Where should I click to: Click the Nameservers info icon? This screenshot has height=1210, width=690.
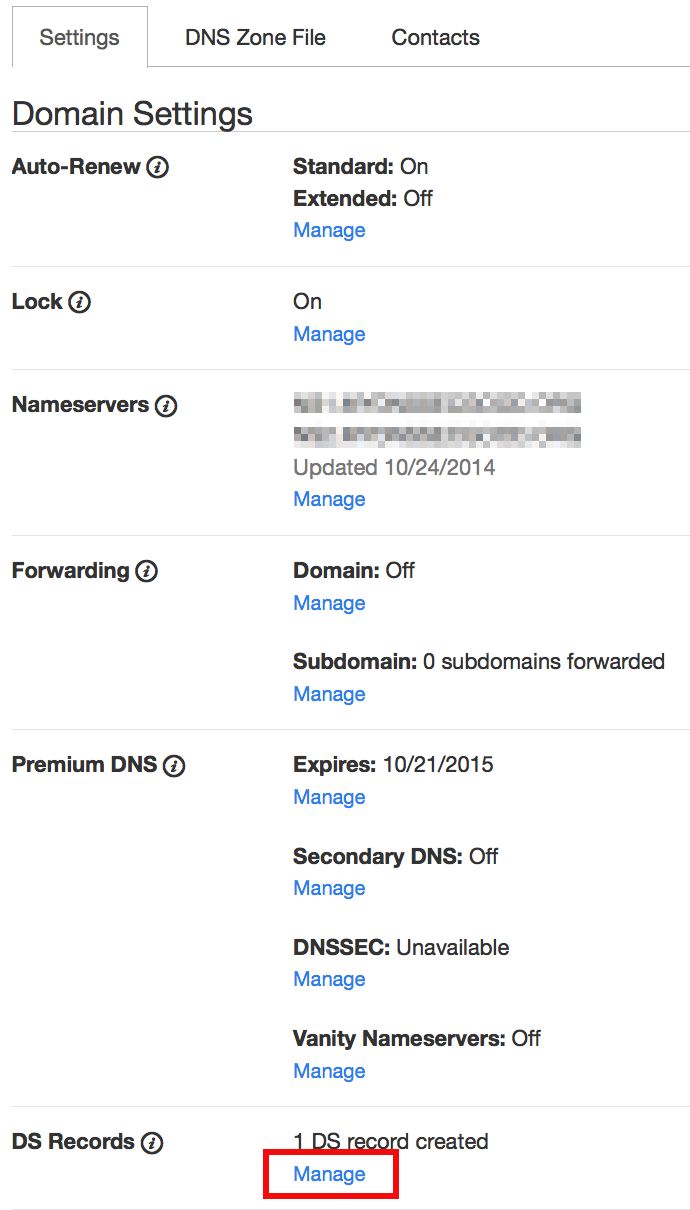[x=166, y=406]
